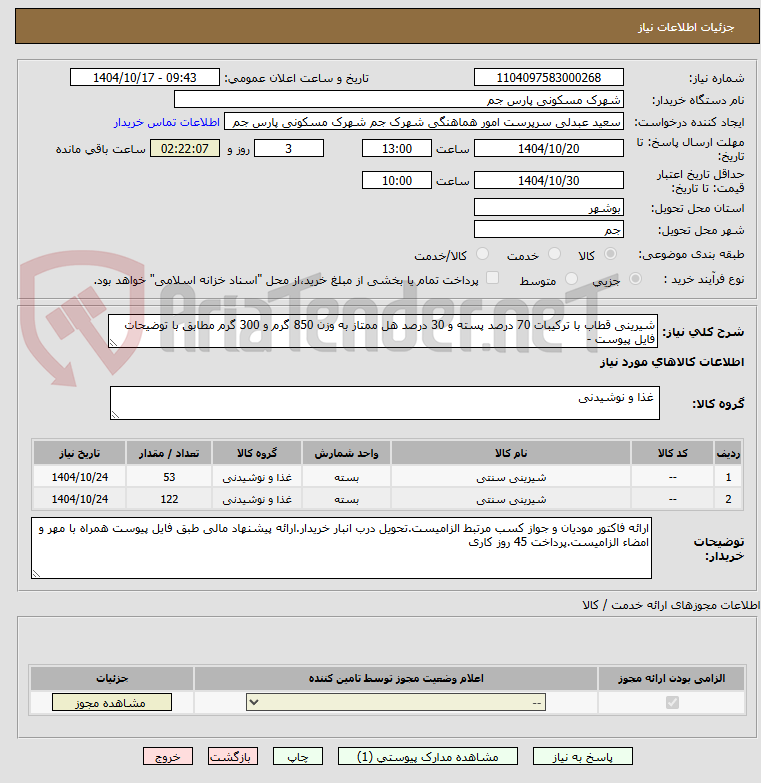
Task: Click the resize handle of توضیحات خریدار box
Action: pos(36,573)
